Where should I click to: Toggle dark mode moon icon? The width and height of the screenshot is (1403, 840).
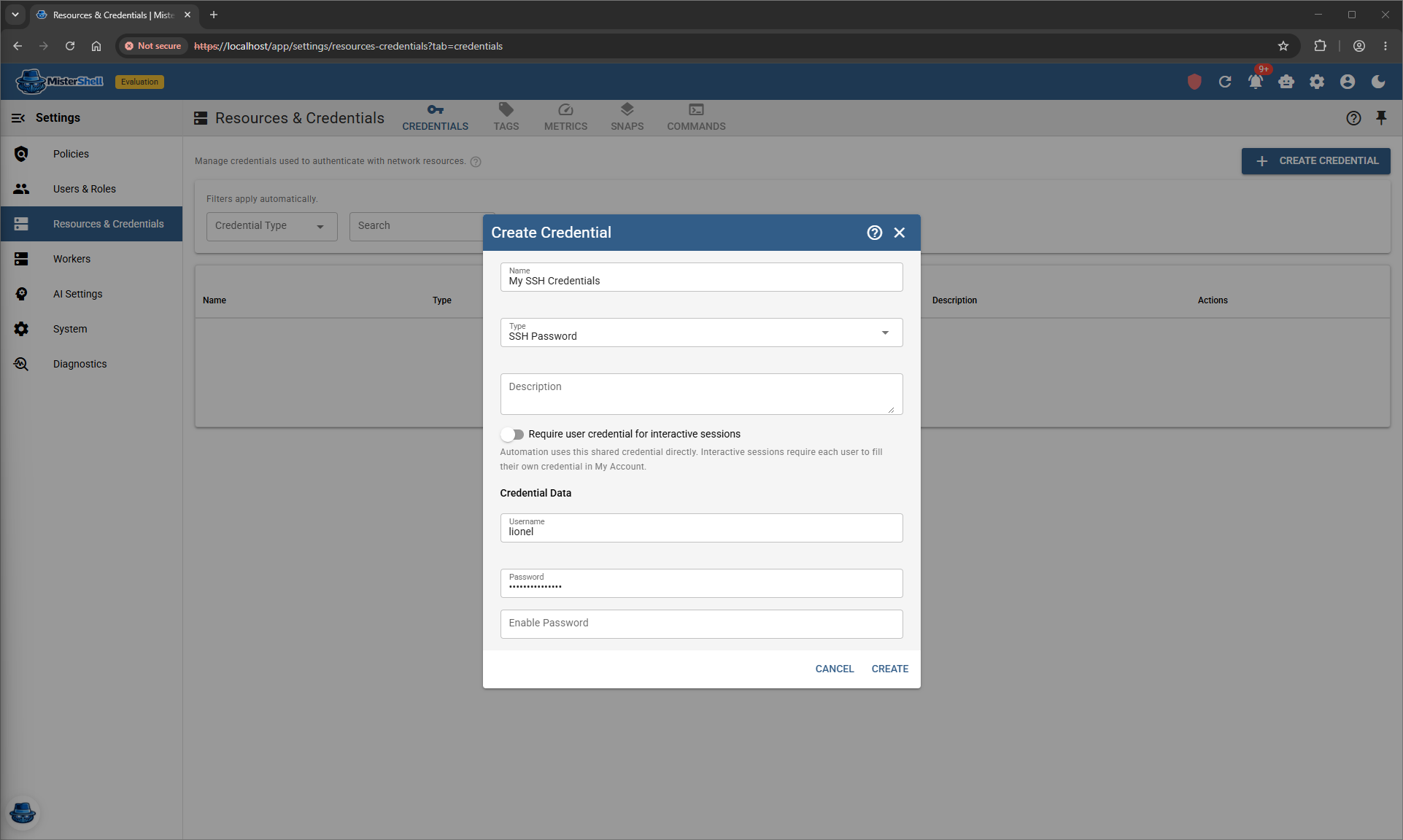1378,82
